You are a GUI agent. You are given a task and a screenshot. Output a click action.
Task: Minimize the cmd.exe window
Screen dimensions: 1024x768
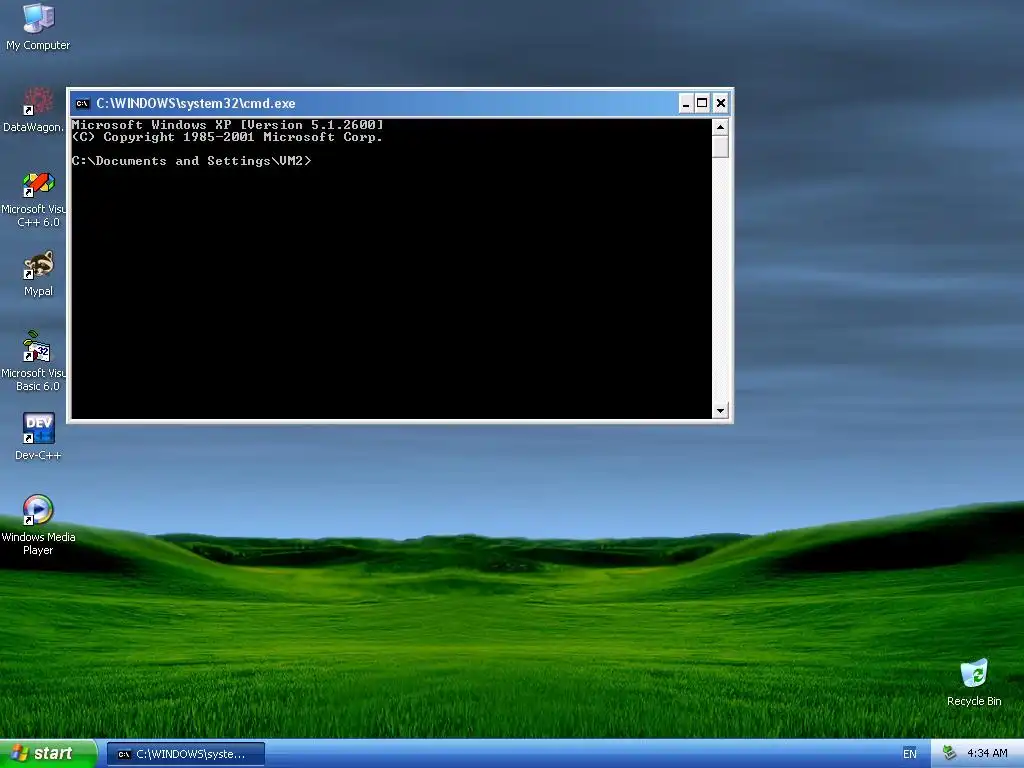click(686, 103)
